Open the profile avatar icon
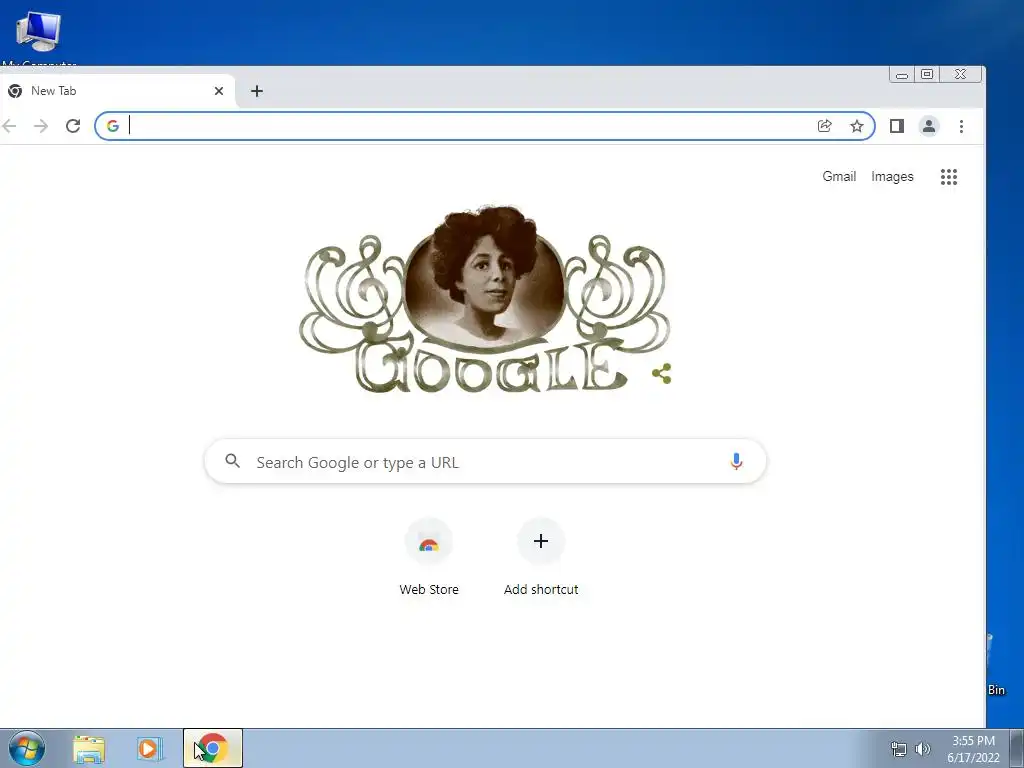This screenshot has width=1024, height=768. pos(929,126)
